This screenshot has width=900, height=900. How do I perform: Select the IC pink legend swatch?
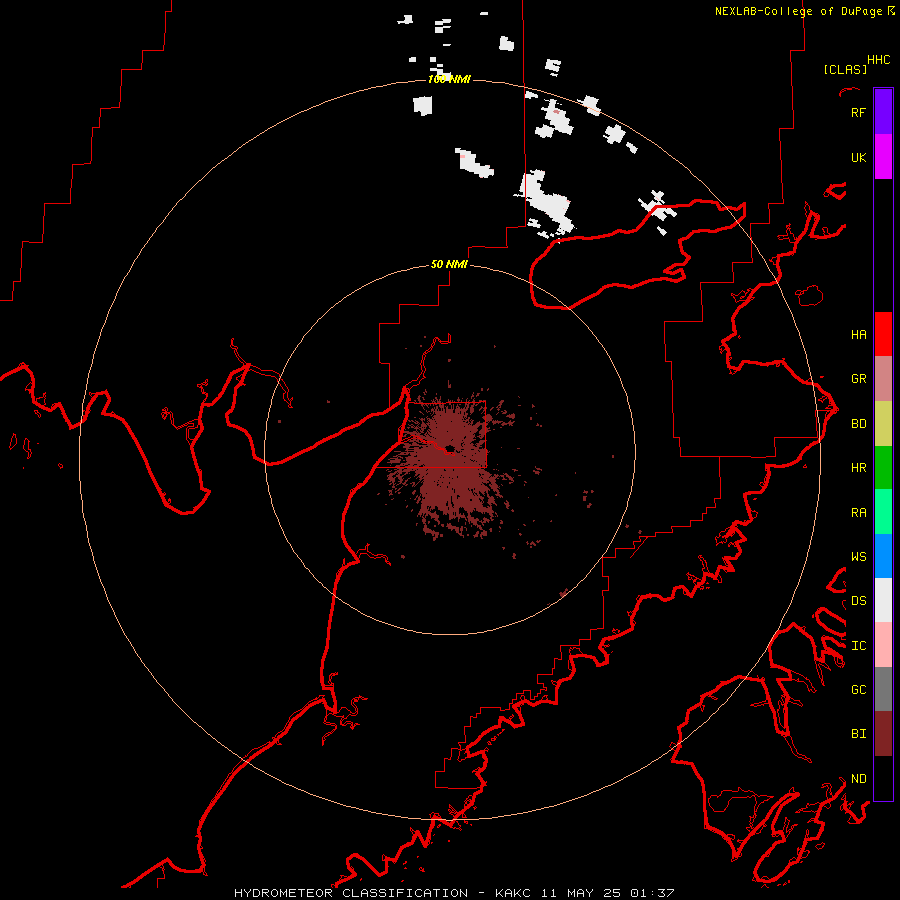pyautogui.click(x=883, y=645)
